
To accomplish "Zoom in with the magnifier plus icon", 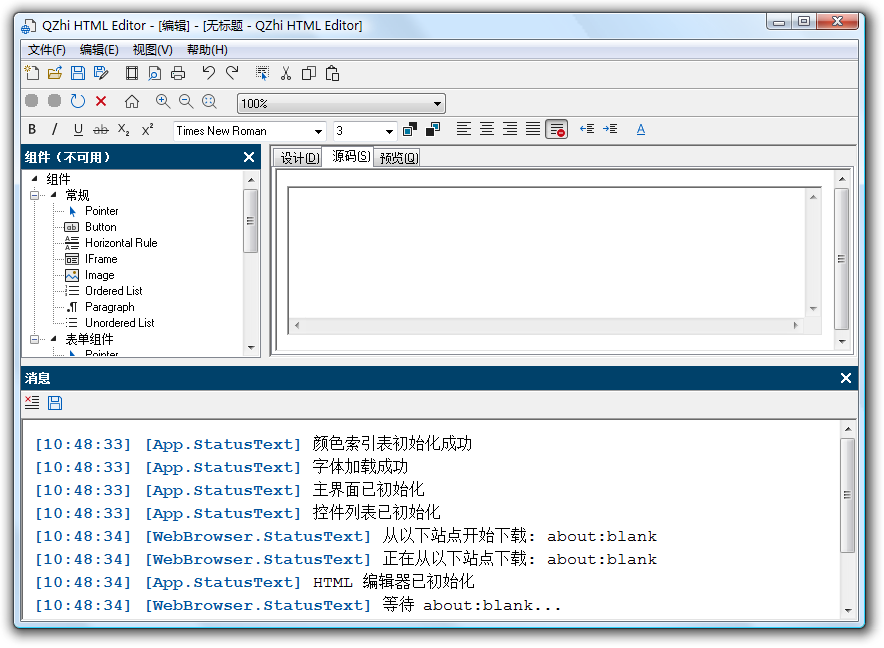I will pyautogui.click(x=163, y=102).
